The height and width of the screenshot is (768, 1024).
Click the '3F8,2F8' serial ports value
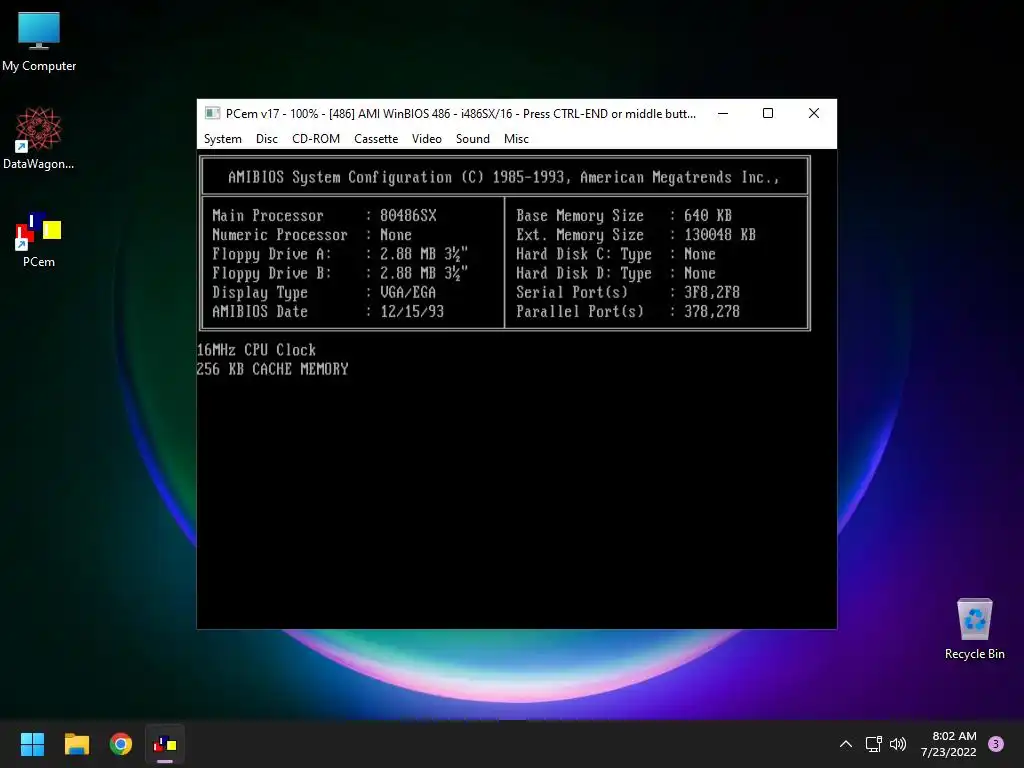(x=712, y=293)
